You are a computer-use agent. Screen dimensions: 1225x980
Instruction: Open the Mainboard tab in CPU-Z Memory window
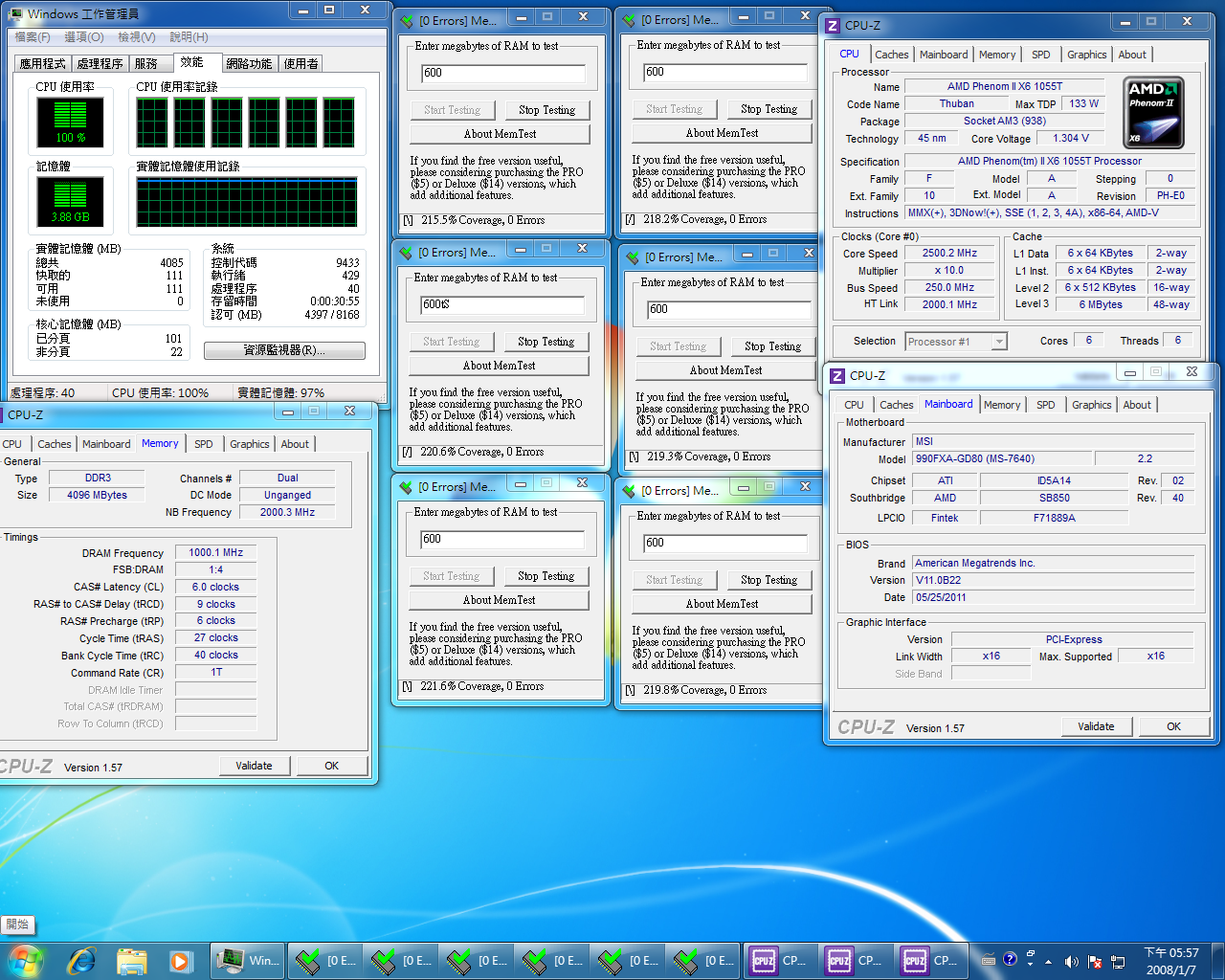click(106, 444)
